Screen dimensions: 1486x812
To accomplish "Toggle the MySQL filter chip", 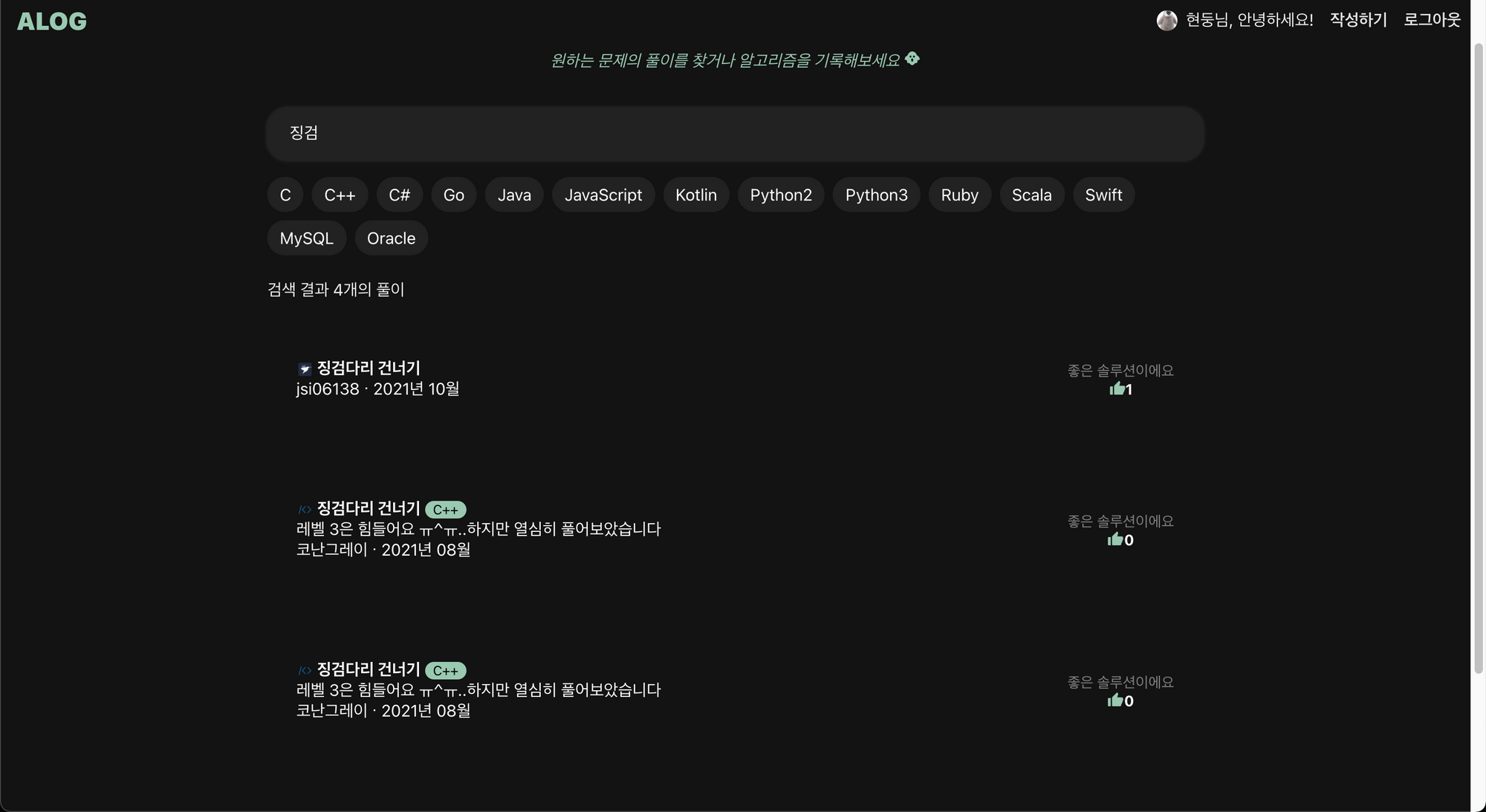I will 306,238.
